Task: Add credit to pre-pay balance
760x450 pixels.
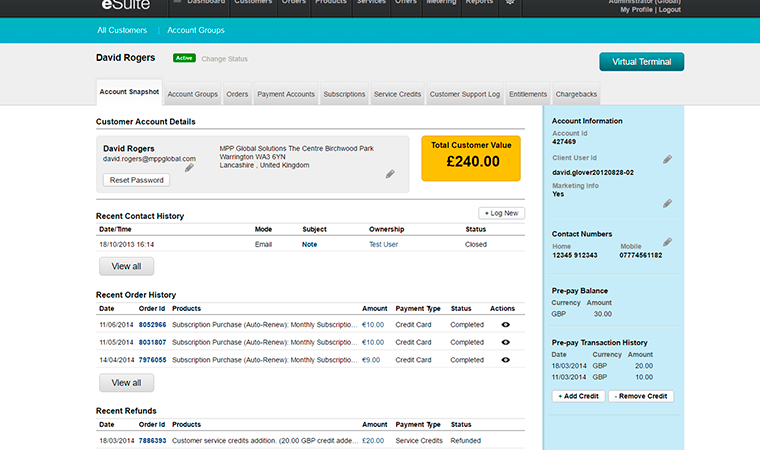Action: [578, 396]
